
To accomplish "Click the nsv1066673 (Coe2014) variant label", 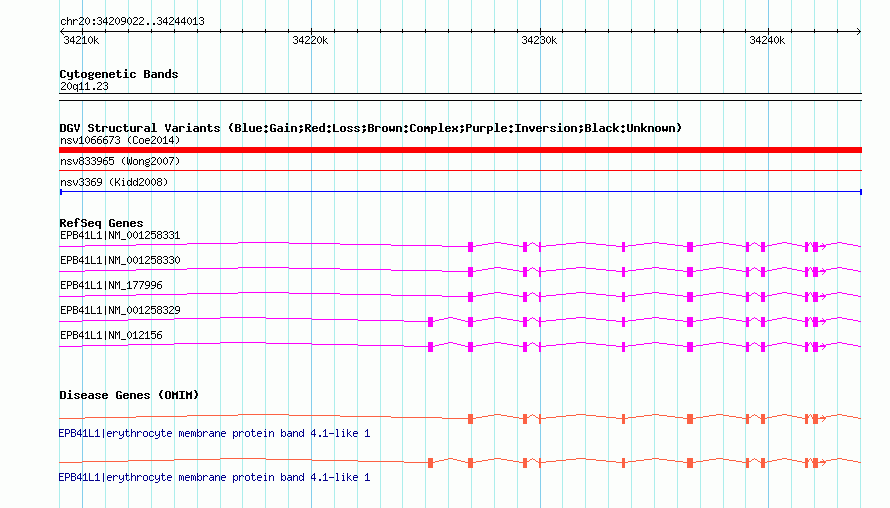I will tap(120, 140).
